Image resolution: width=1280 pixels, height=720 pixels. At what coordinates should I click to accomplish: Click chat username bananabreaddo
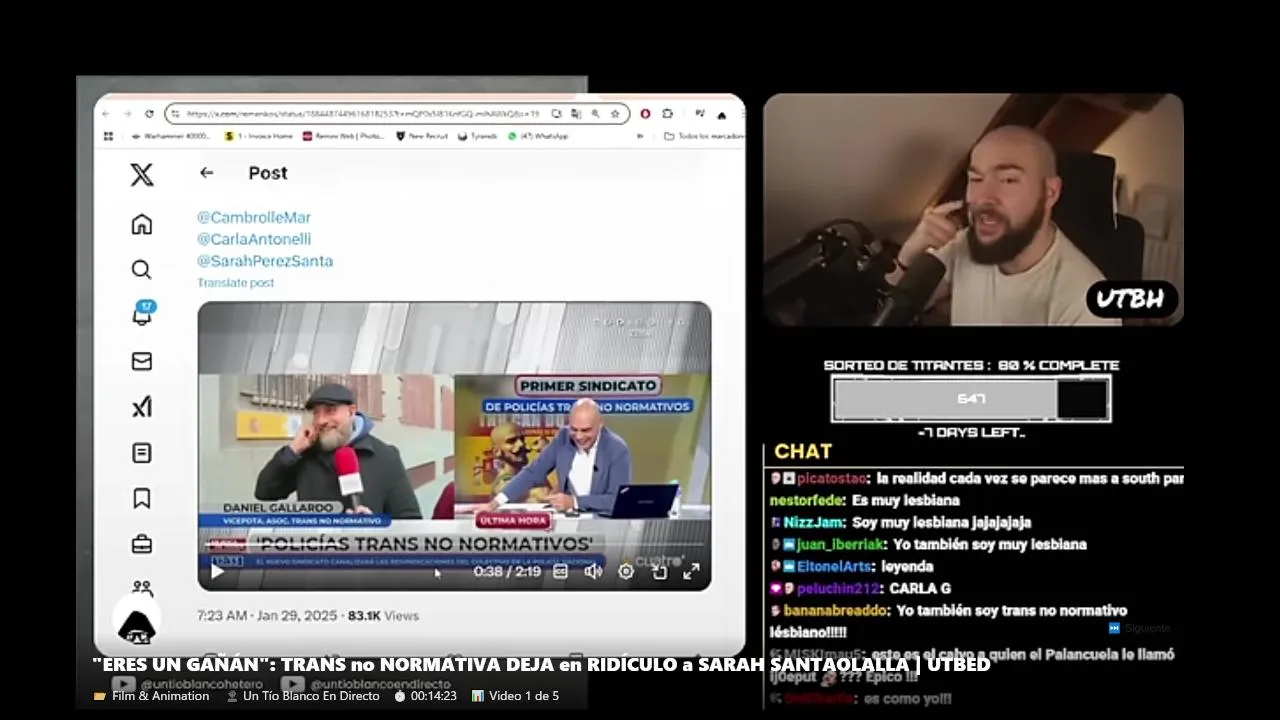click(835, 611)
